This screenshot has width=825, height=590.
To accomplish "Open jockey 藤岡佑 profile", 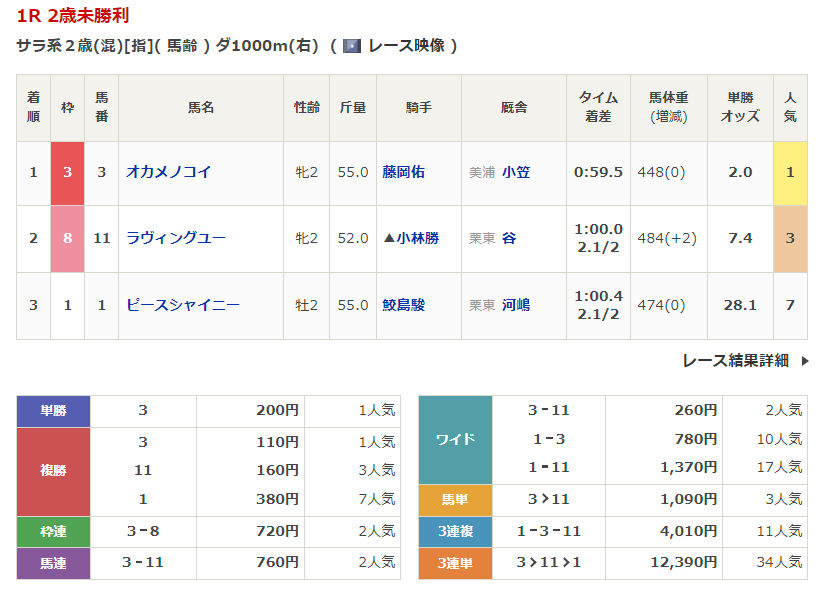I will (x=403, y=172).
